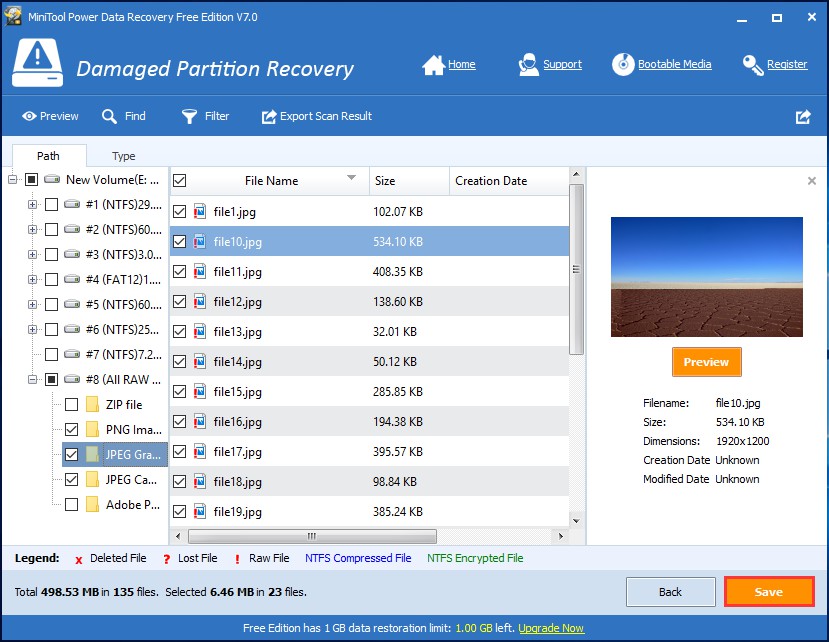Click the share icon at toolbar right
Screen dimensions: 829x642
(803, 117)
